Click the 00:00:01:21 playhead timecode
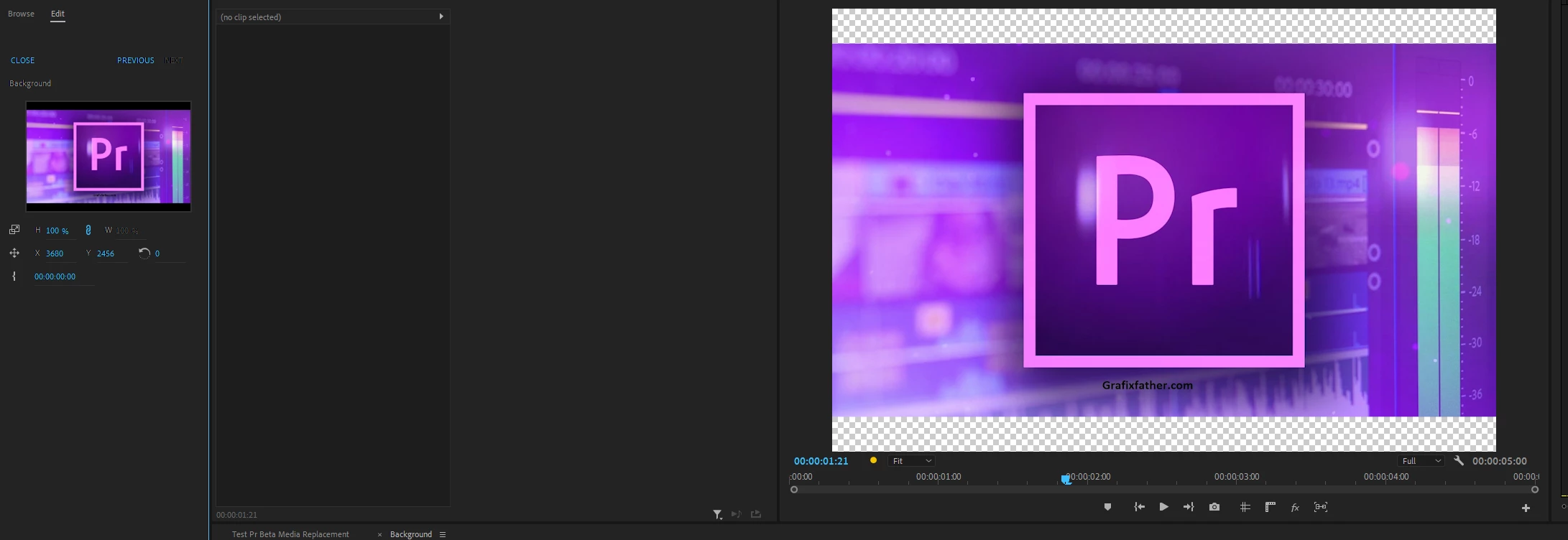1568x540 pixels. pyautogui.click(x=821, y=461)
